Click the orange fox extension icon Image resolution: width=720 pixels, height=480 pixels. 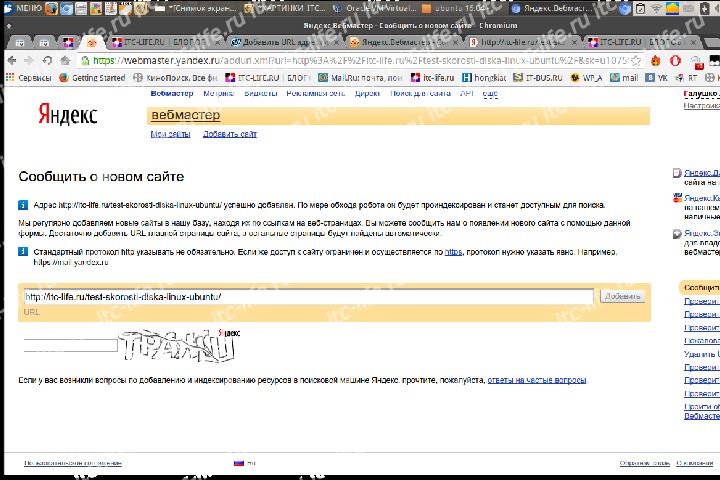(x=656, y=60)
